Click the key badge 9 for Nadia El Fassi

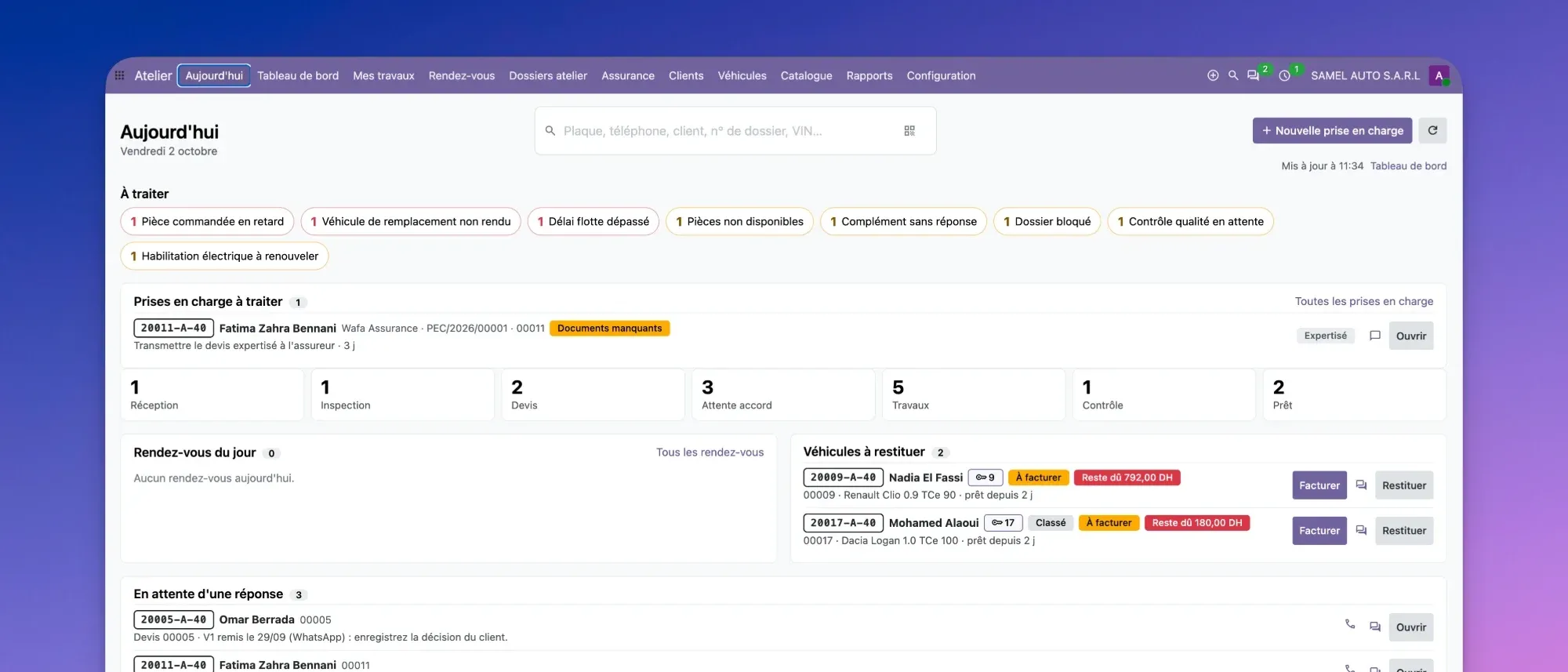pyautogui.click(x=985, y=478)
